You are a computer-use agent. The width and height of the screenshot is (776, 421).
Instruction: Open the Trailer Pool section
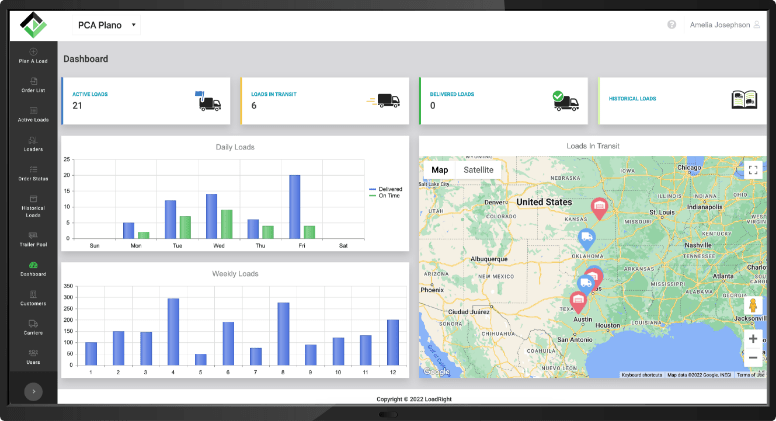point(34,238)
